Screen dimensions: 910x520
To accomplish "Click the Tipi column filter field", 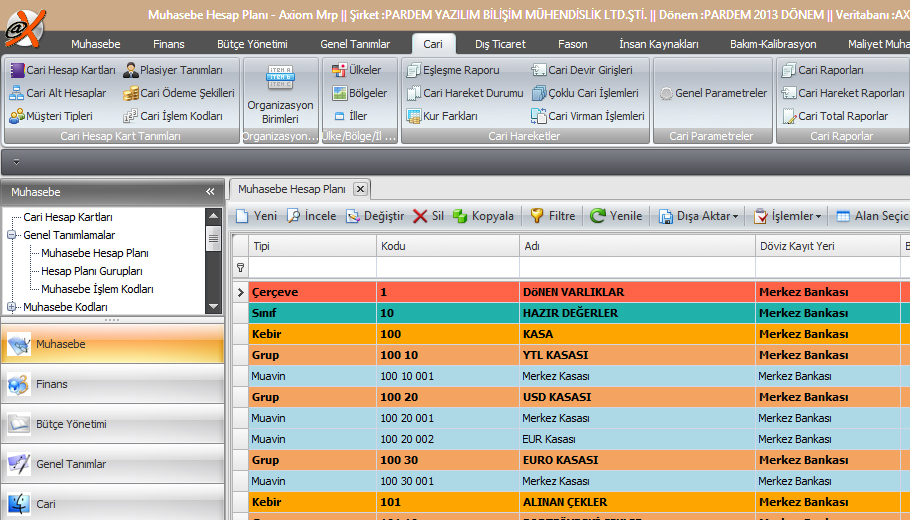I will pos(312,268).
